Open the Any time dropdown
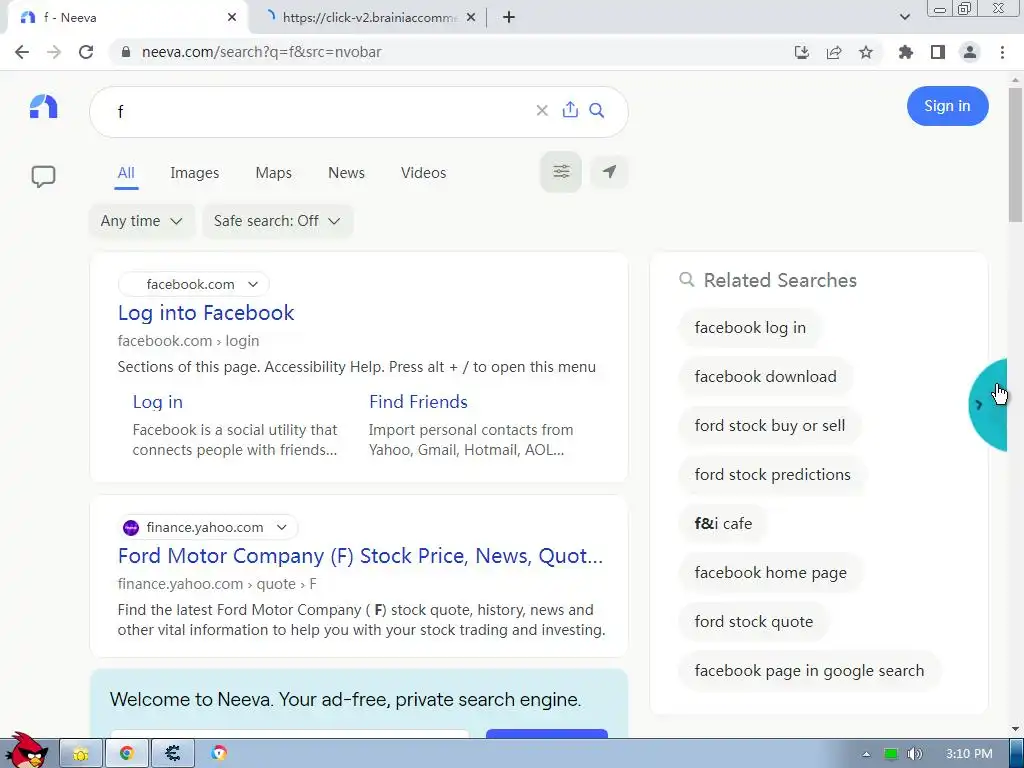 (141, 221)
